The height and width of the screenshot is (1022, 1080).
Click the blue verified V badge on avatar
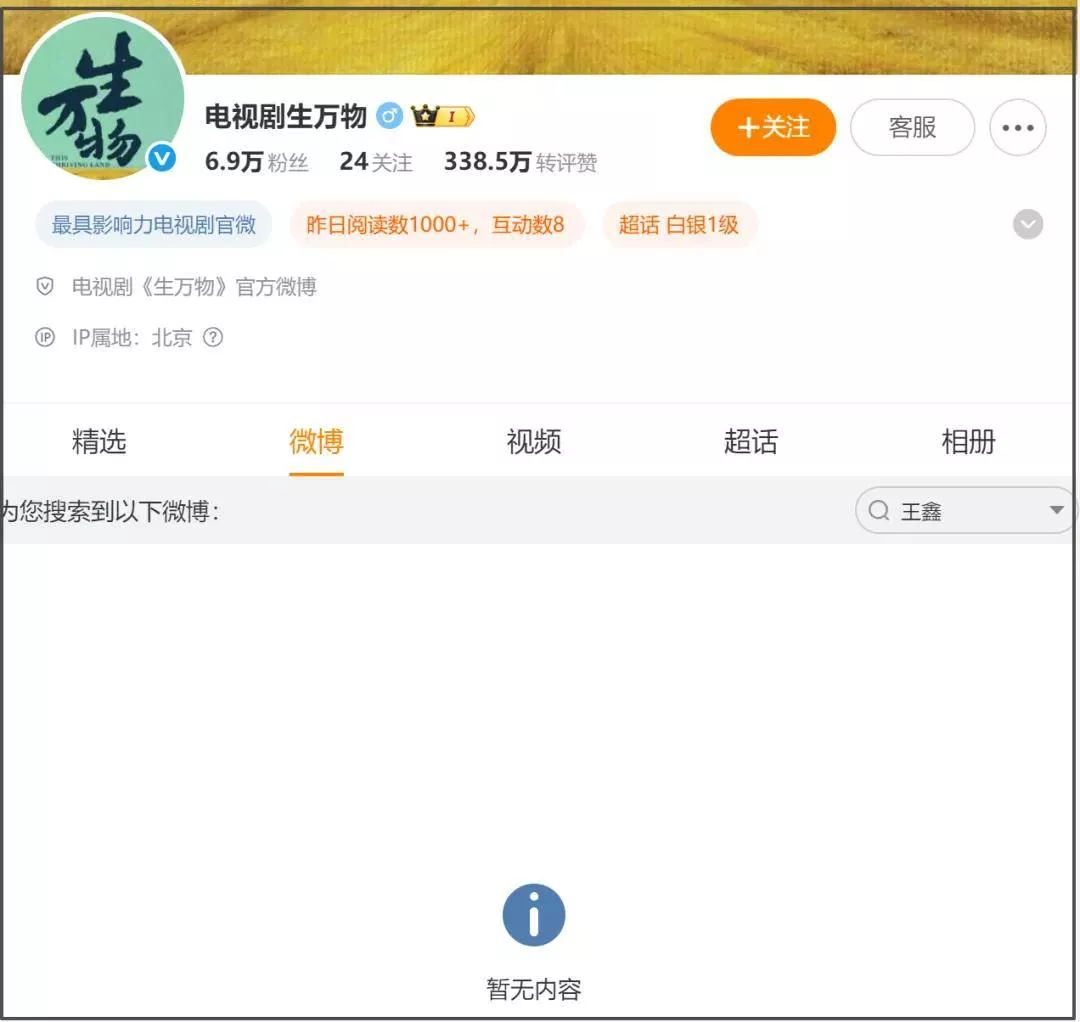162,158
